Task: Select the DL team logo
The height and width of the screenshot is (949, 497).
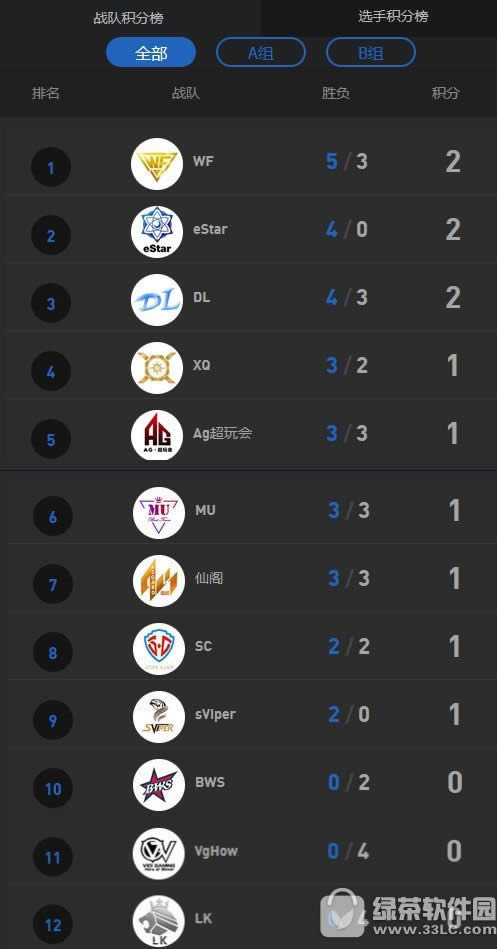Action: pyautogui.click(x=157, y=300)
